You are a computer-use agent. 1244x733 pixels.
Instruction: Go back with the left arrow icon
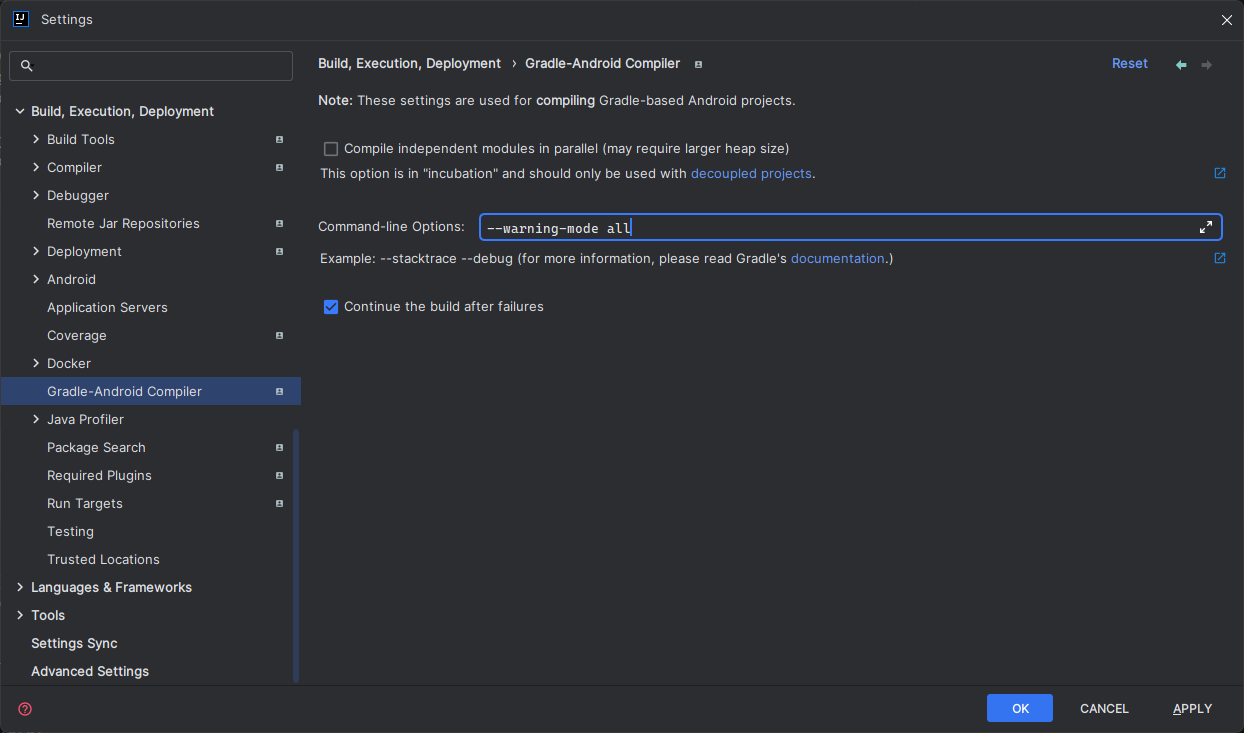1181,64
